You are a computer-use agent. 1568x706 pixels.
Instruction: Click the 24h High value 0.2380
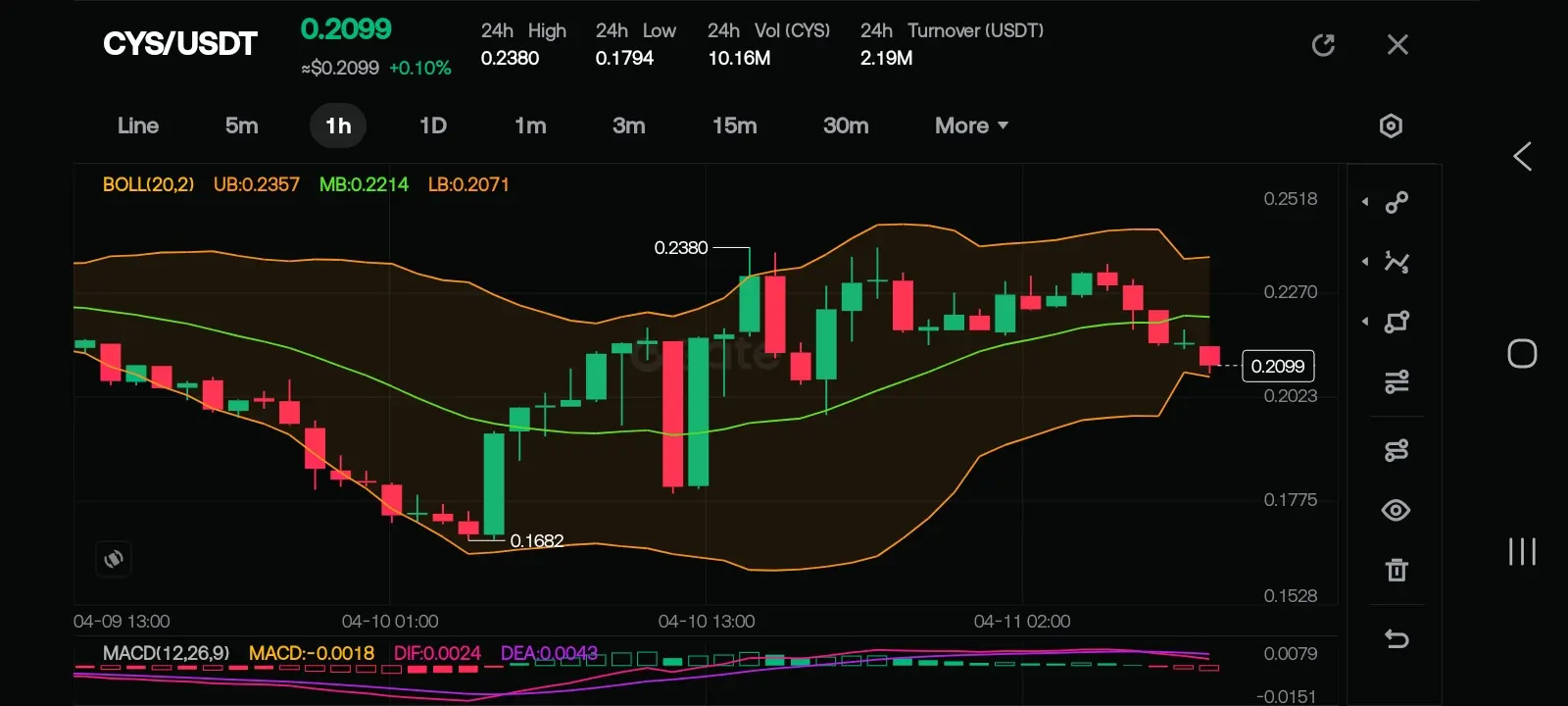click(x=510, y=58)
